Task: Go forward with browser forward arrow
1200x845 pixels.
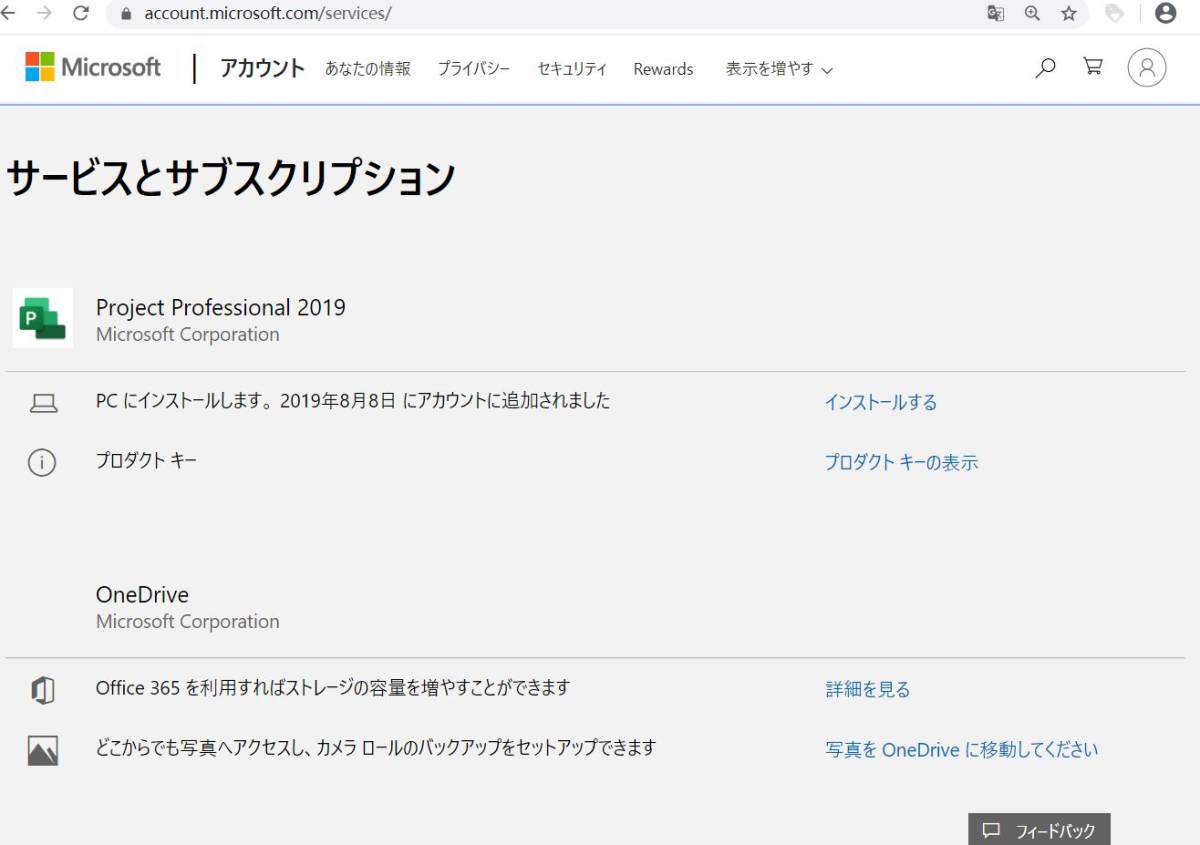Action: point(45,14)
